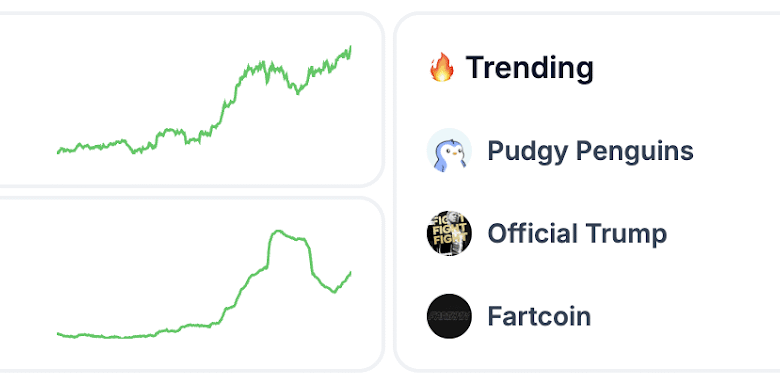Open the upper green sparkline chart

(204, 99)
